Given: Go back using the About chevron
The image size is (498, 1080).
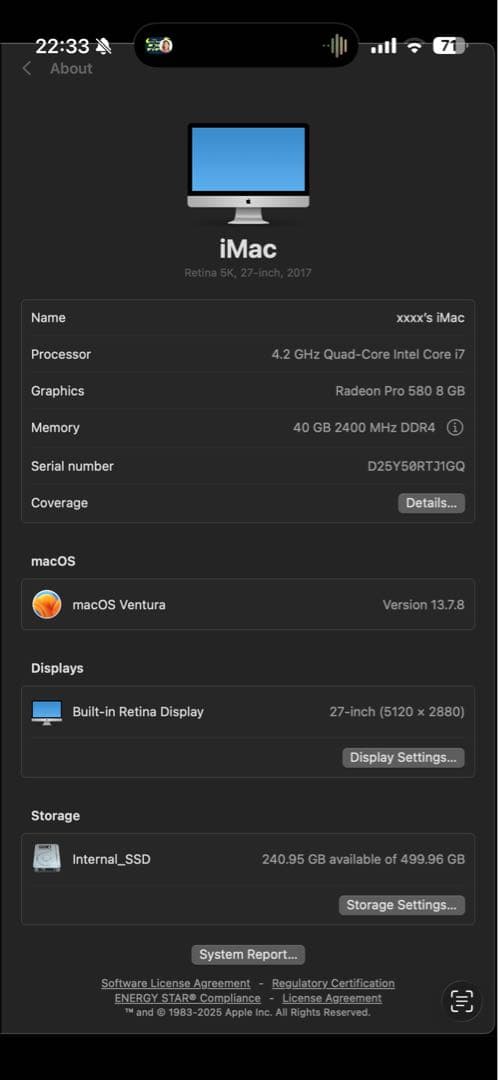Looking at the screenshot, I should click(x=27, y=68).
